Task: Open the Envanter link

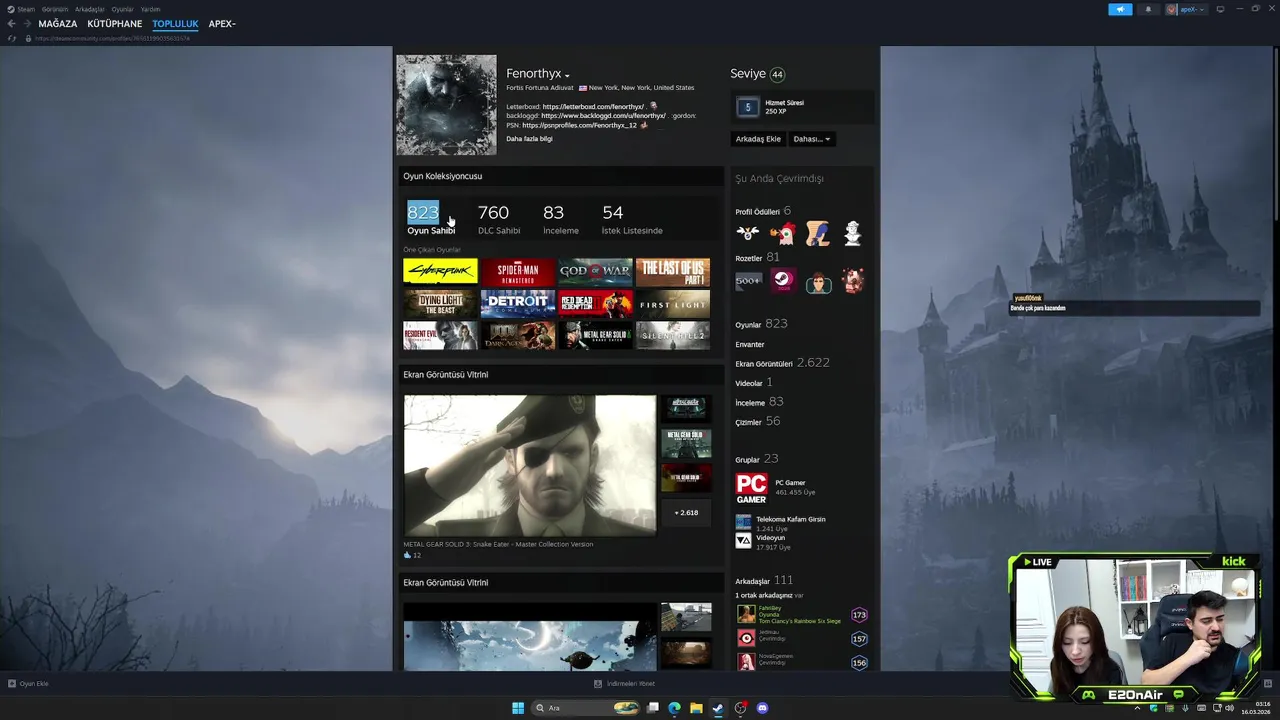Action: tap(750, 345)
